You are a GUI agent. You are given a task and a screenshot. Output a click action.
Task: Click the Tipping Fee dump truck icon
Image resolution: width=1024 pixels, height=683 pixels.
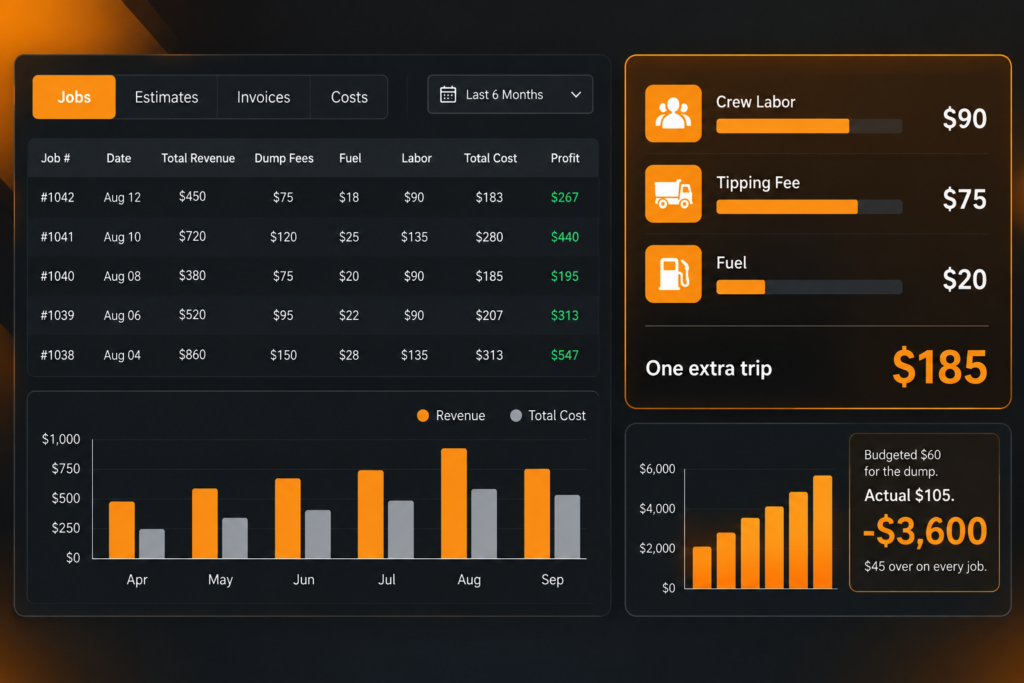(x=673, y=194)
